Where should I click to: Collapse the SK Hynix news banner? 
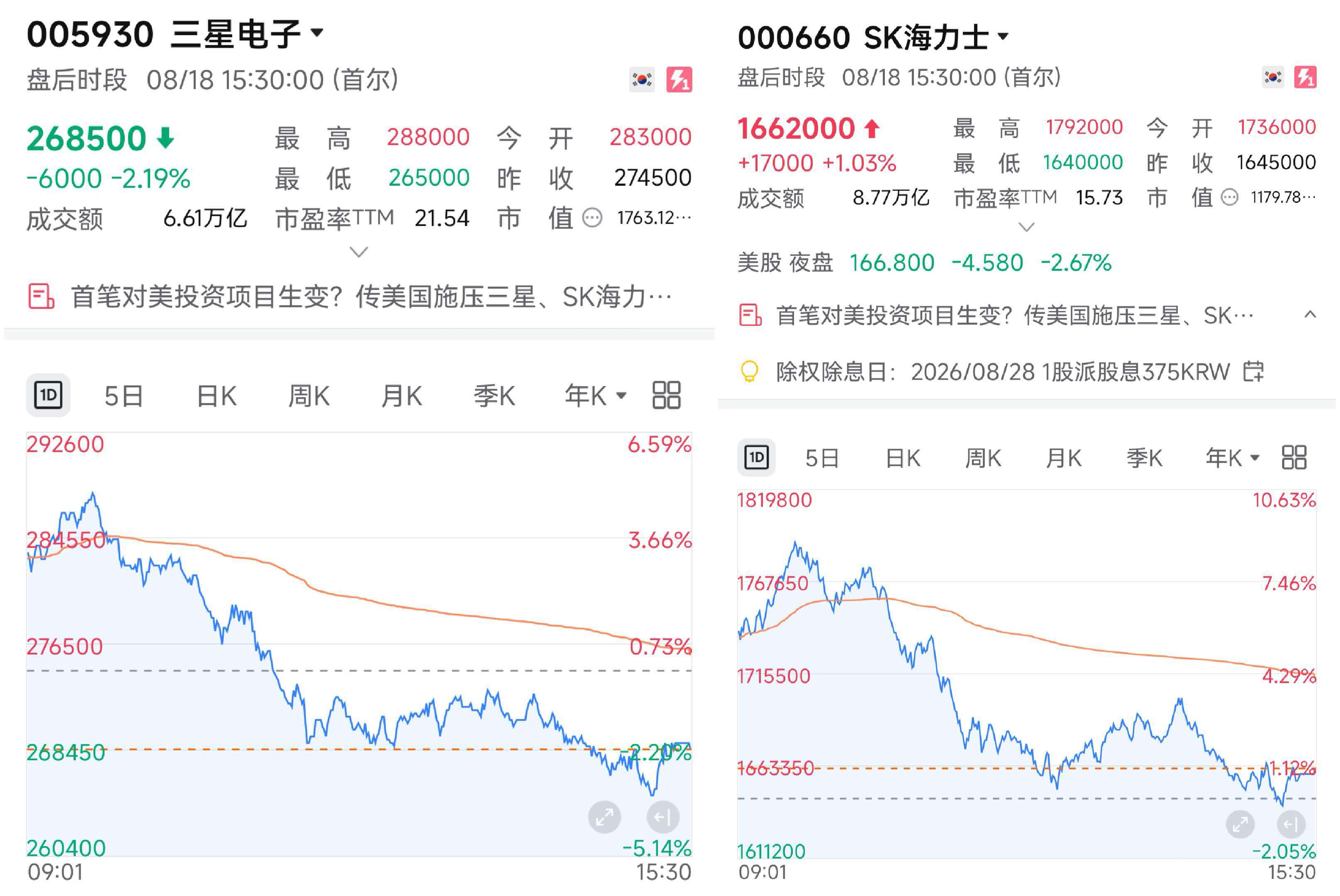[x=1310, y=314]
